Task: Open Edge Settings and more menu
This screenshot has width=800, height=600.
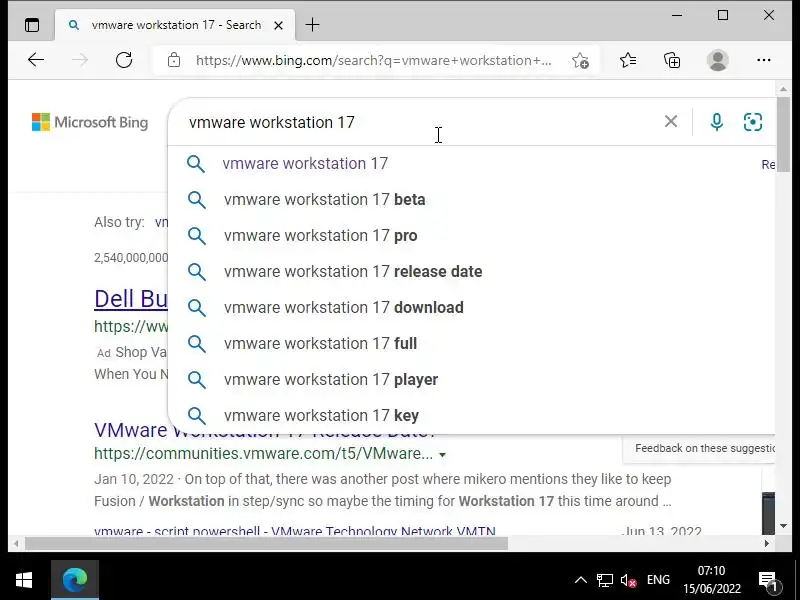Action: point(763,60)
